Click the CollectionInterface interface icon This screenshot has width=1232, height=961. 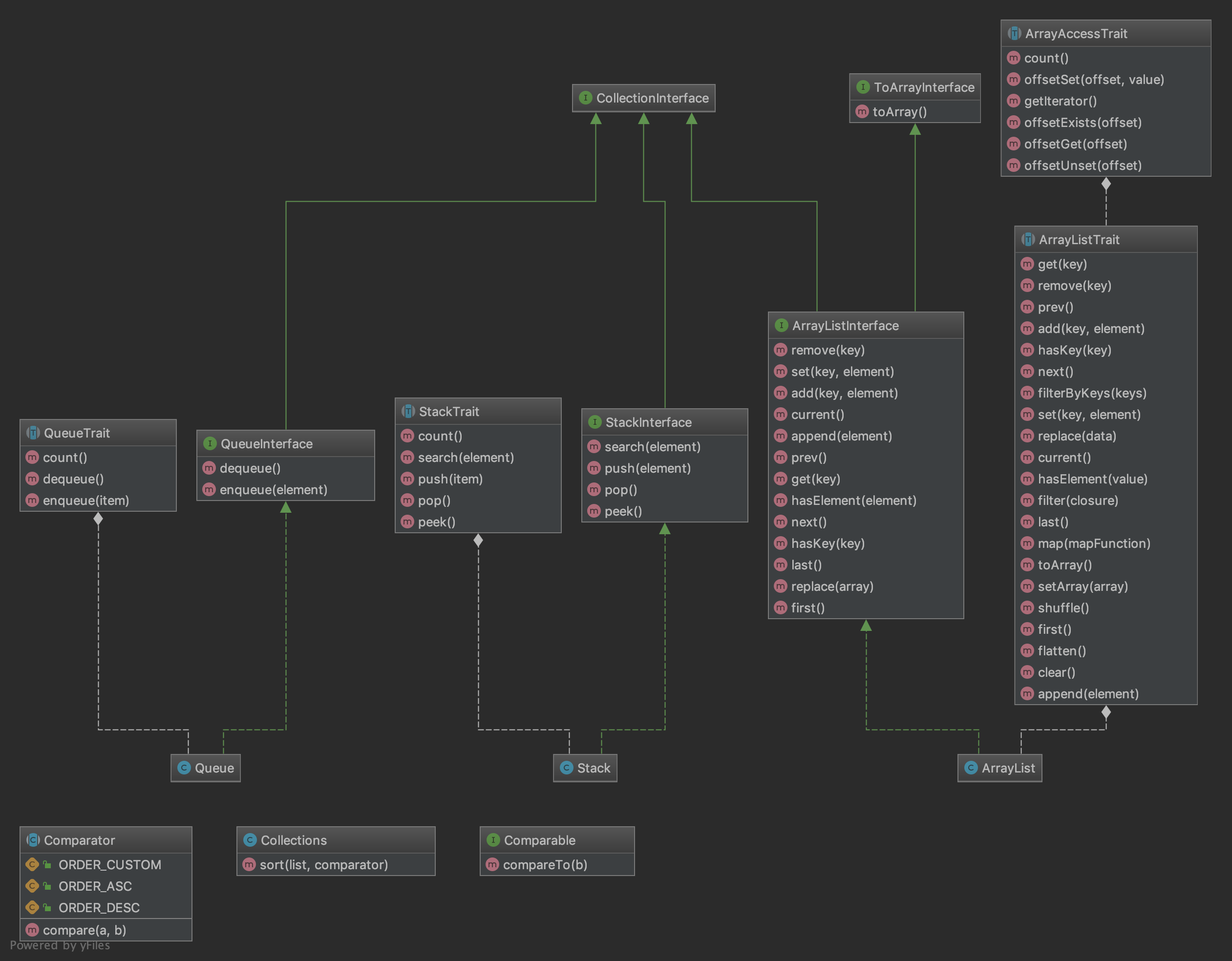(586, 98)
